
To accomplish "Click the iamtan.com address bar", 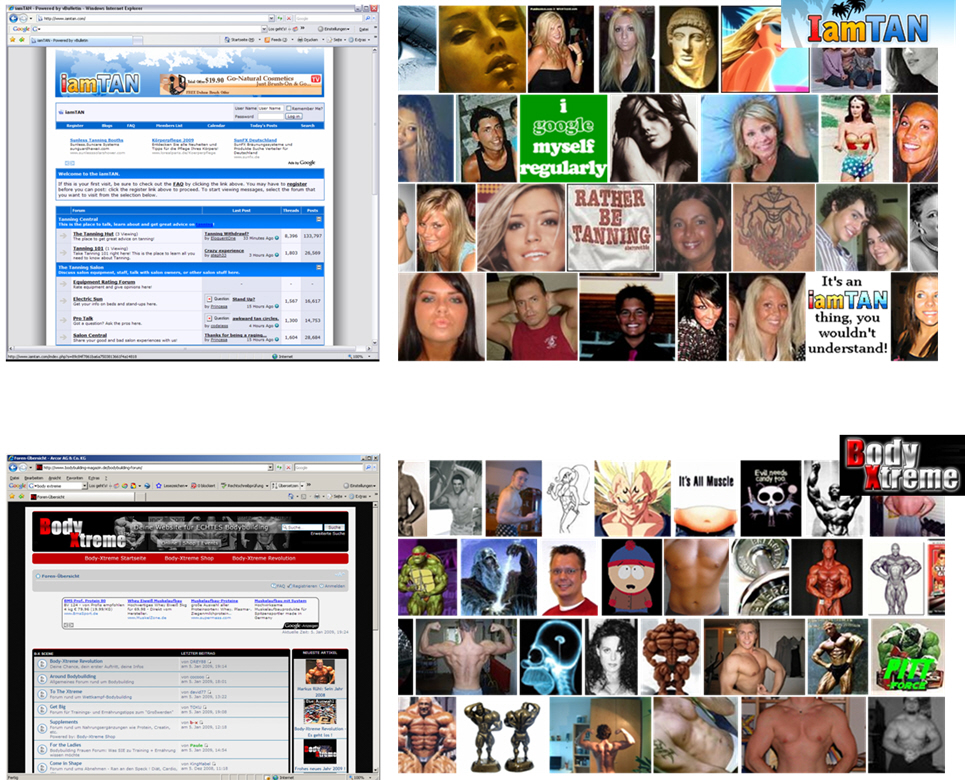I will tap(153, 18).
